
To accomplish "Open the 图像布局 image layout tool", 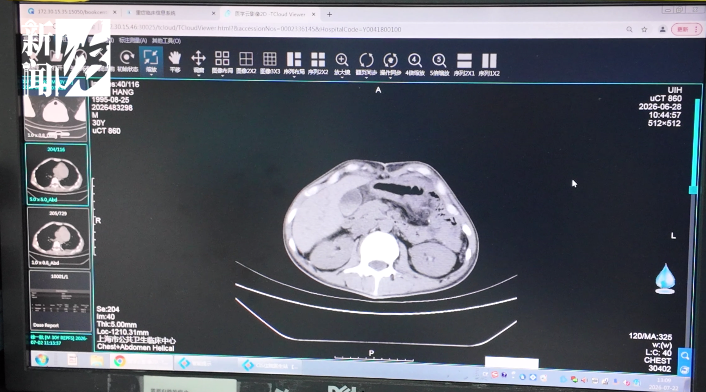I will [222, 62].
